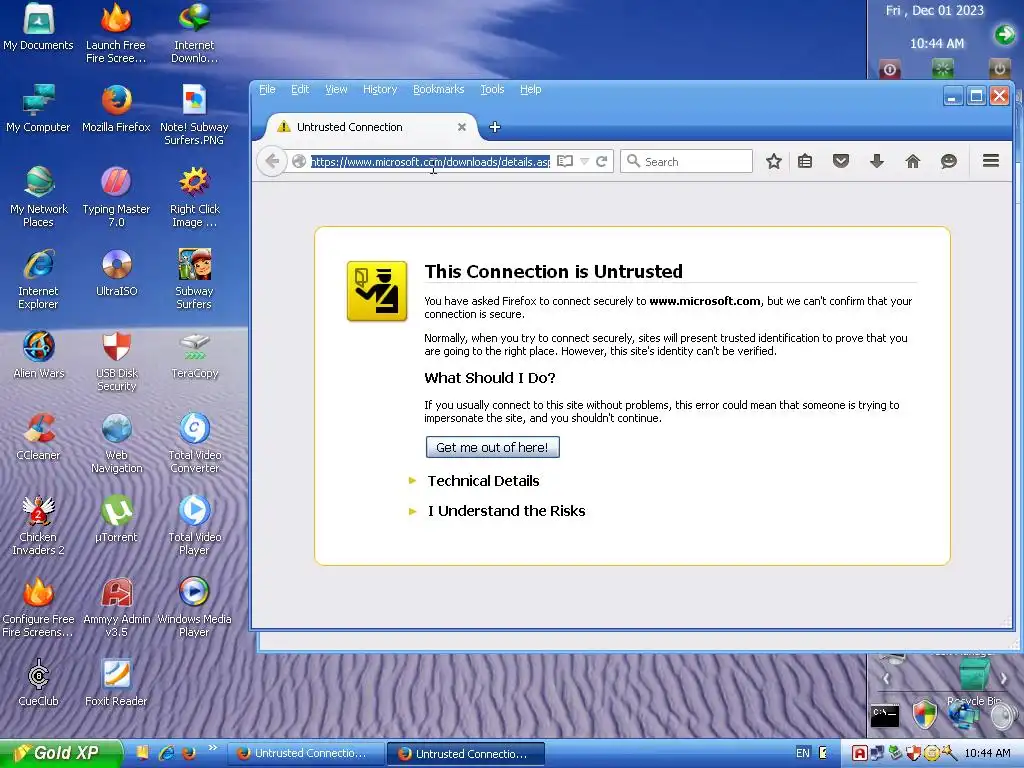This screenshot has width=1024, height=768.
Task: Click the site identity globe icon
Action: pyautogui.click(x=298, y=161)
